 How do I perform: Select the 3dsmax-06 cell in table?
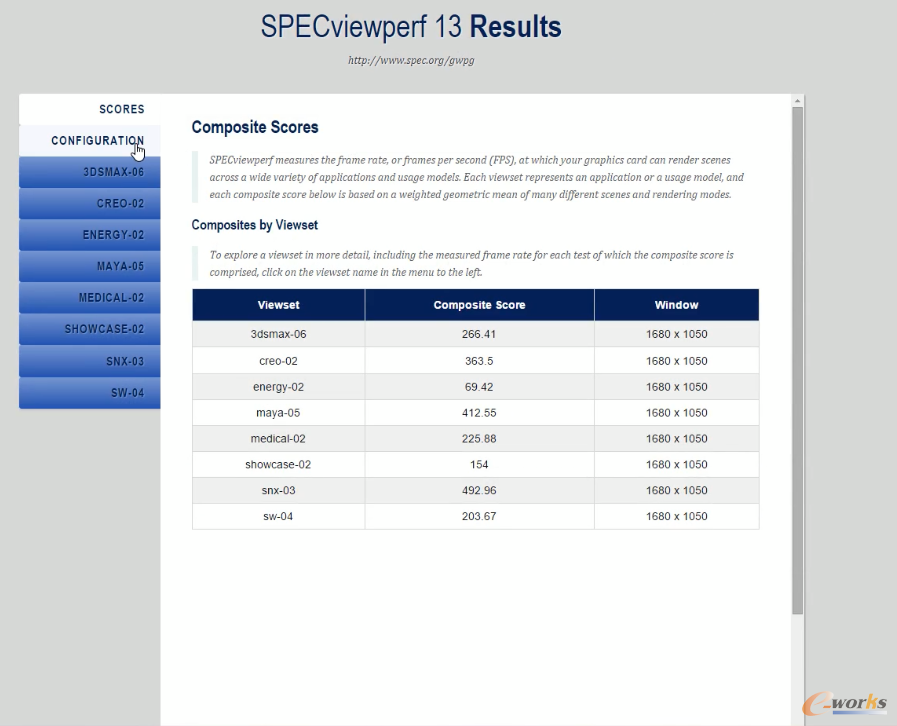279,334
